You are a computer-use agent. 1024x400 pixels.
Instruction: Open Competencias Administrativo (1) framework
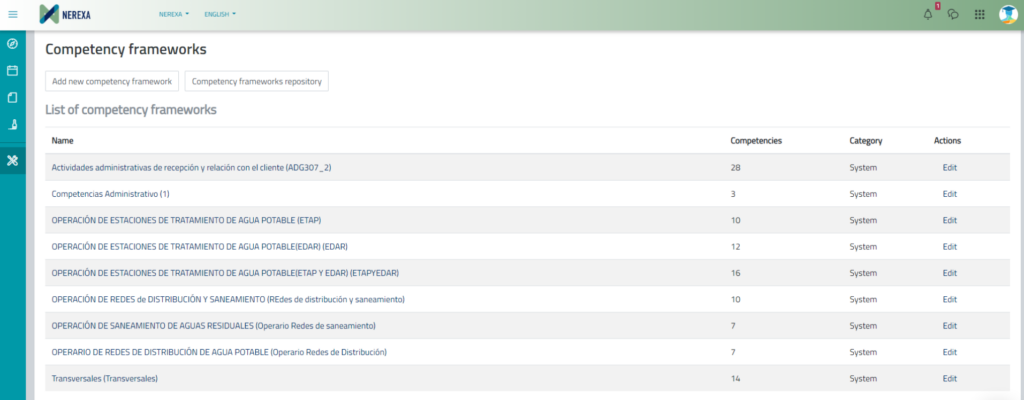coord(111,194)
